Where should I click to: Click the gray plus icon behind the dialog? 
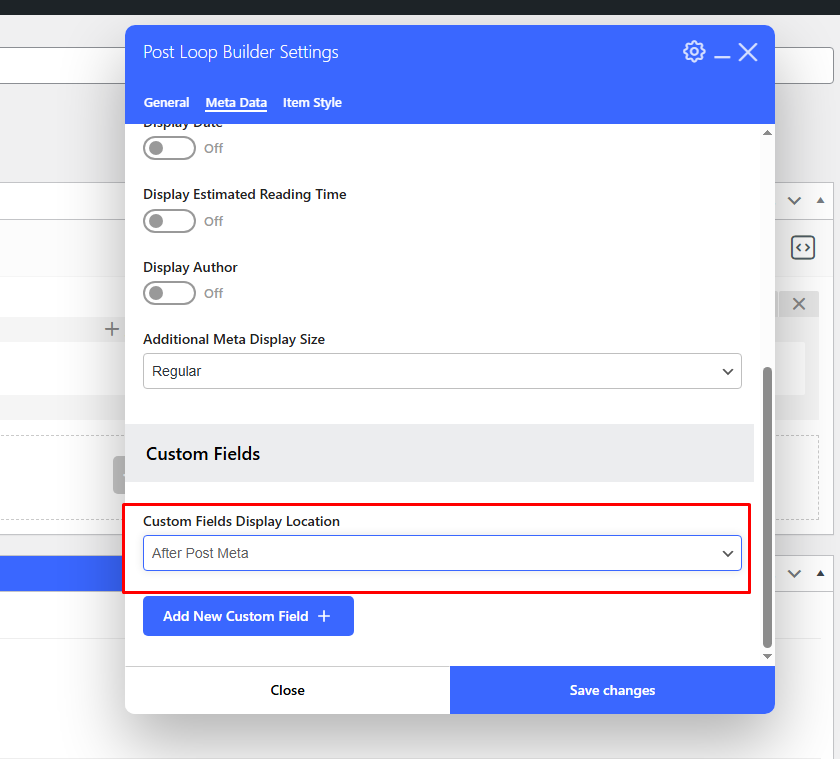click(112, 329)
